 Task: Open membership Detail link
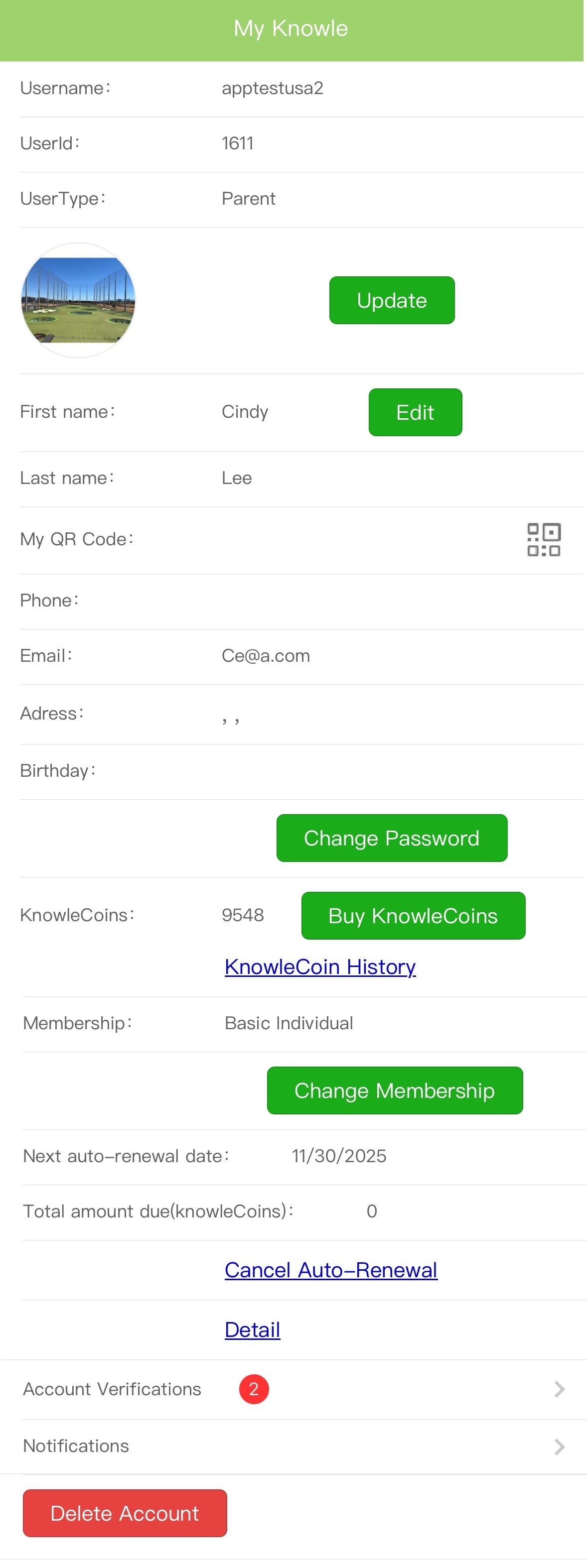252,1329
